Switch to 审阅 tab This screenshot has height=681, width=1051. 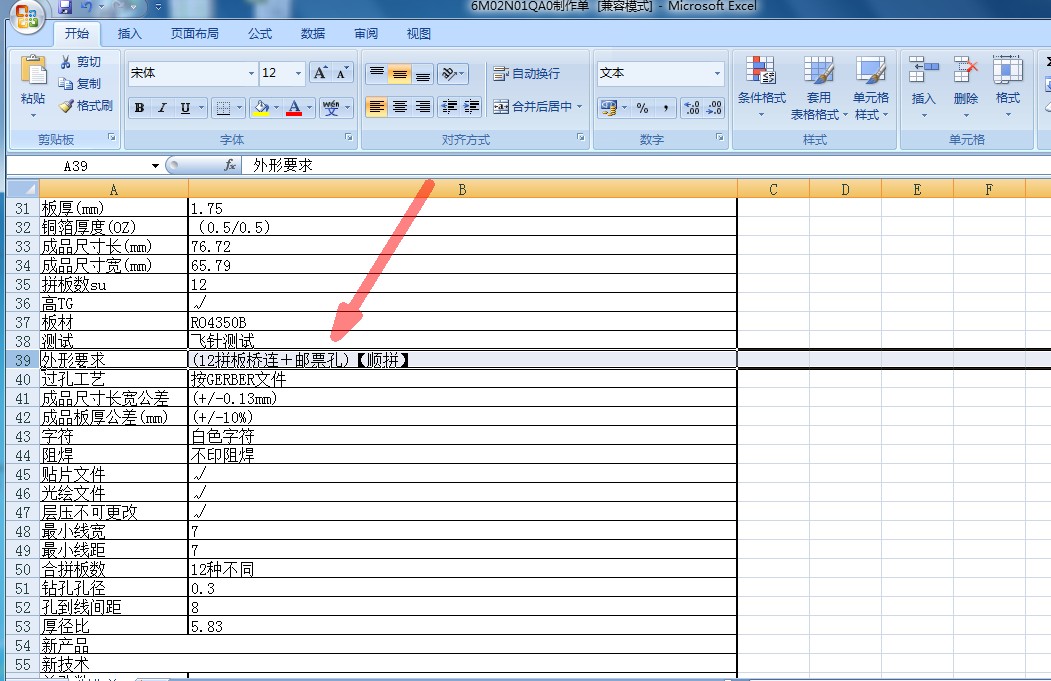point(366,34)
